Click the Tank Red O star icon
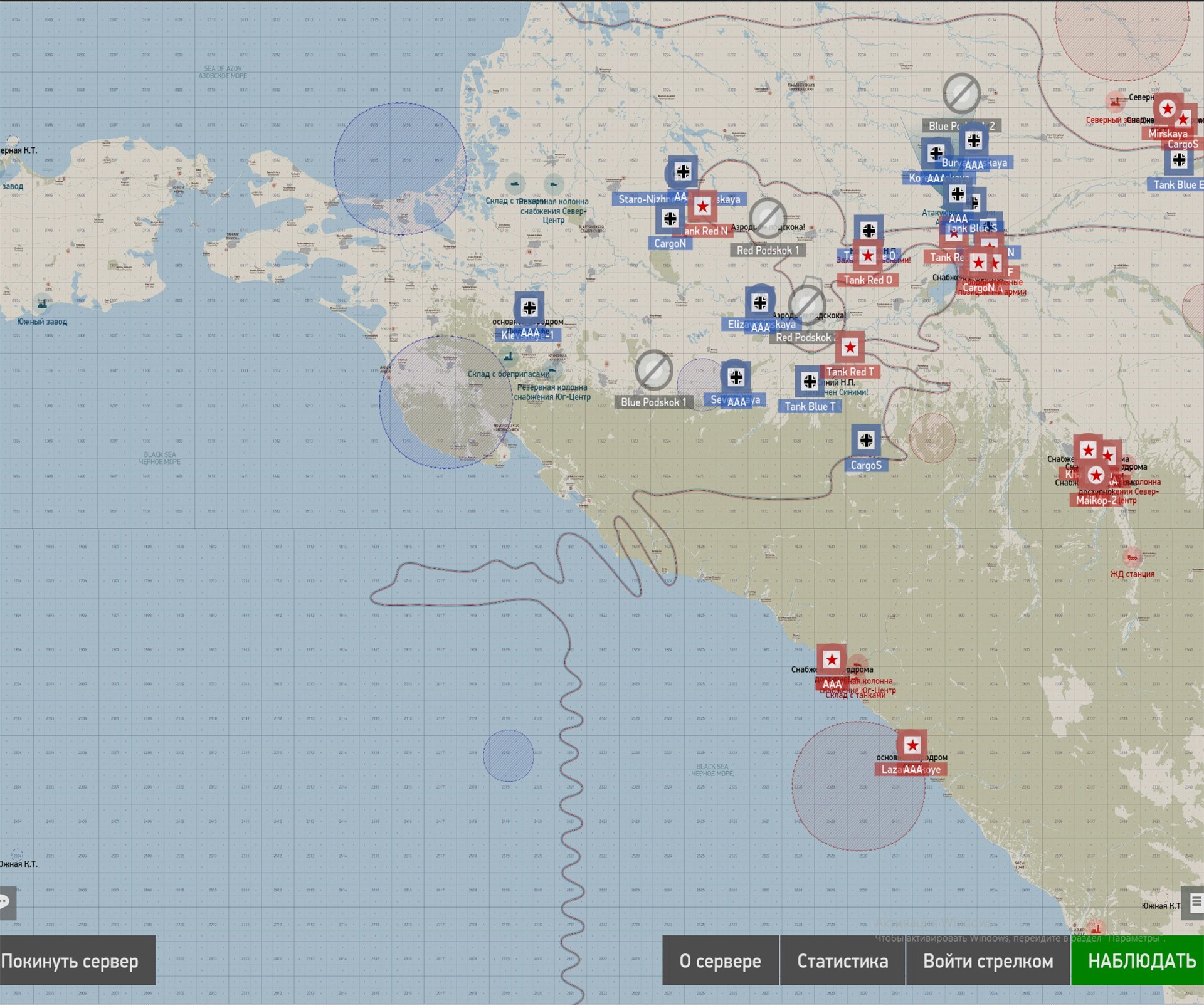The height and width of the screenshot is (1008, 1204). point(868,256)
